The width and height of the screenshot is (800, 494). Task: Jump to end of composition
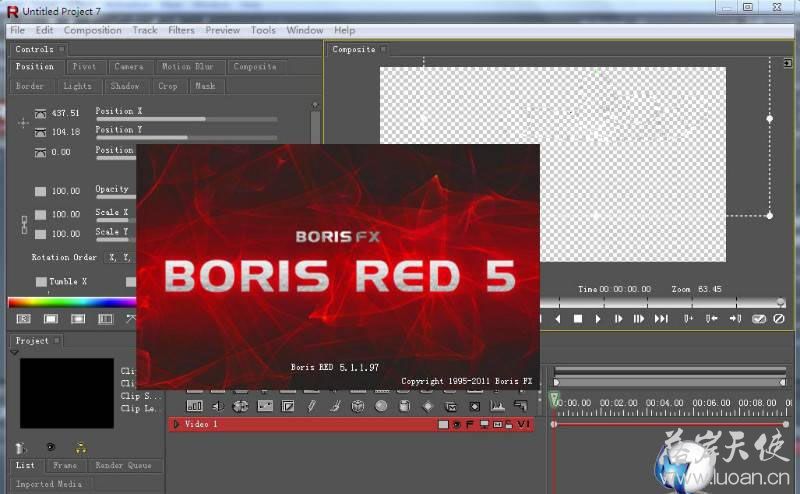tap(661, 319)
